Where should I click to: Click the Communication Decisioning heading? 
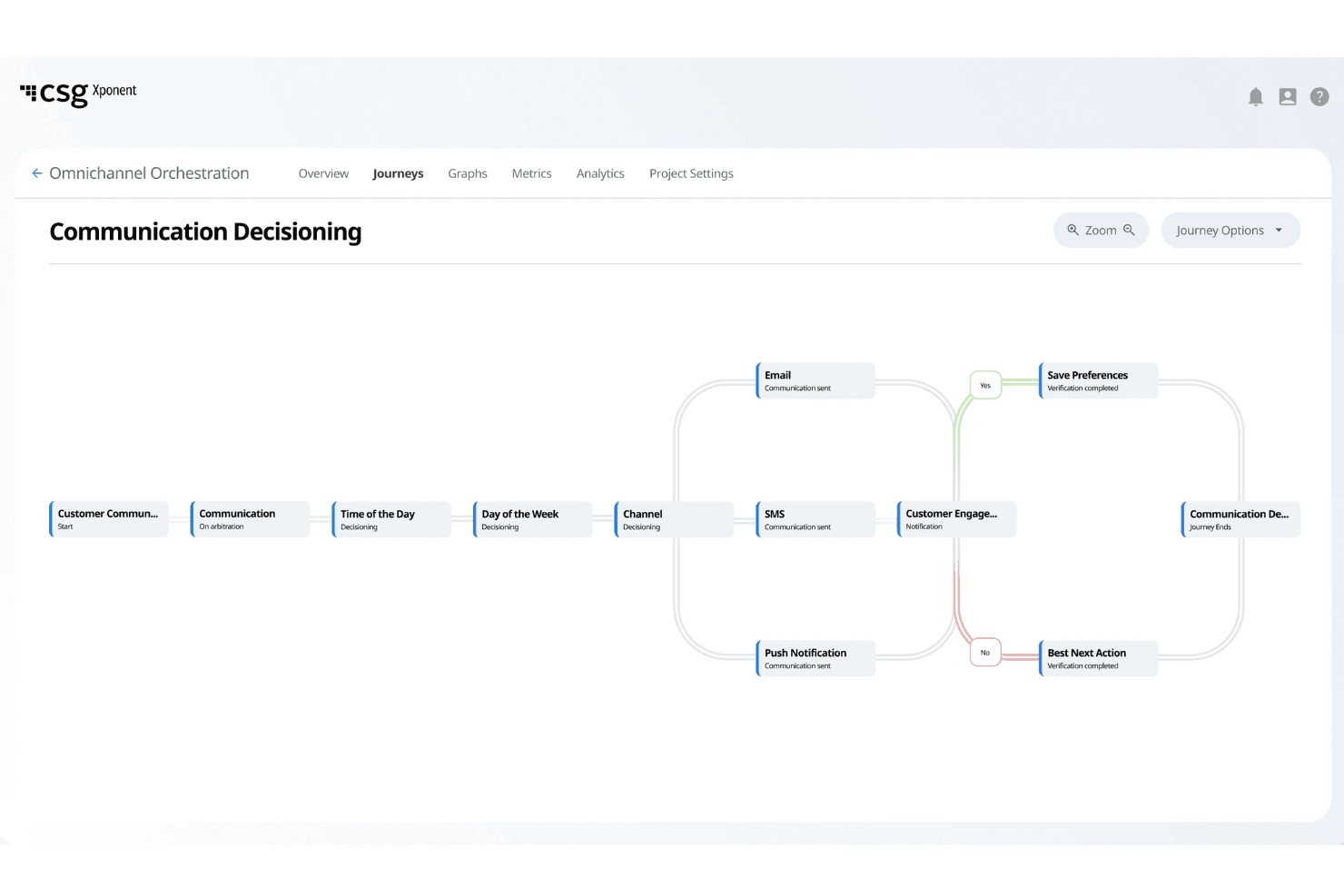tap(205, 232)
